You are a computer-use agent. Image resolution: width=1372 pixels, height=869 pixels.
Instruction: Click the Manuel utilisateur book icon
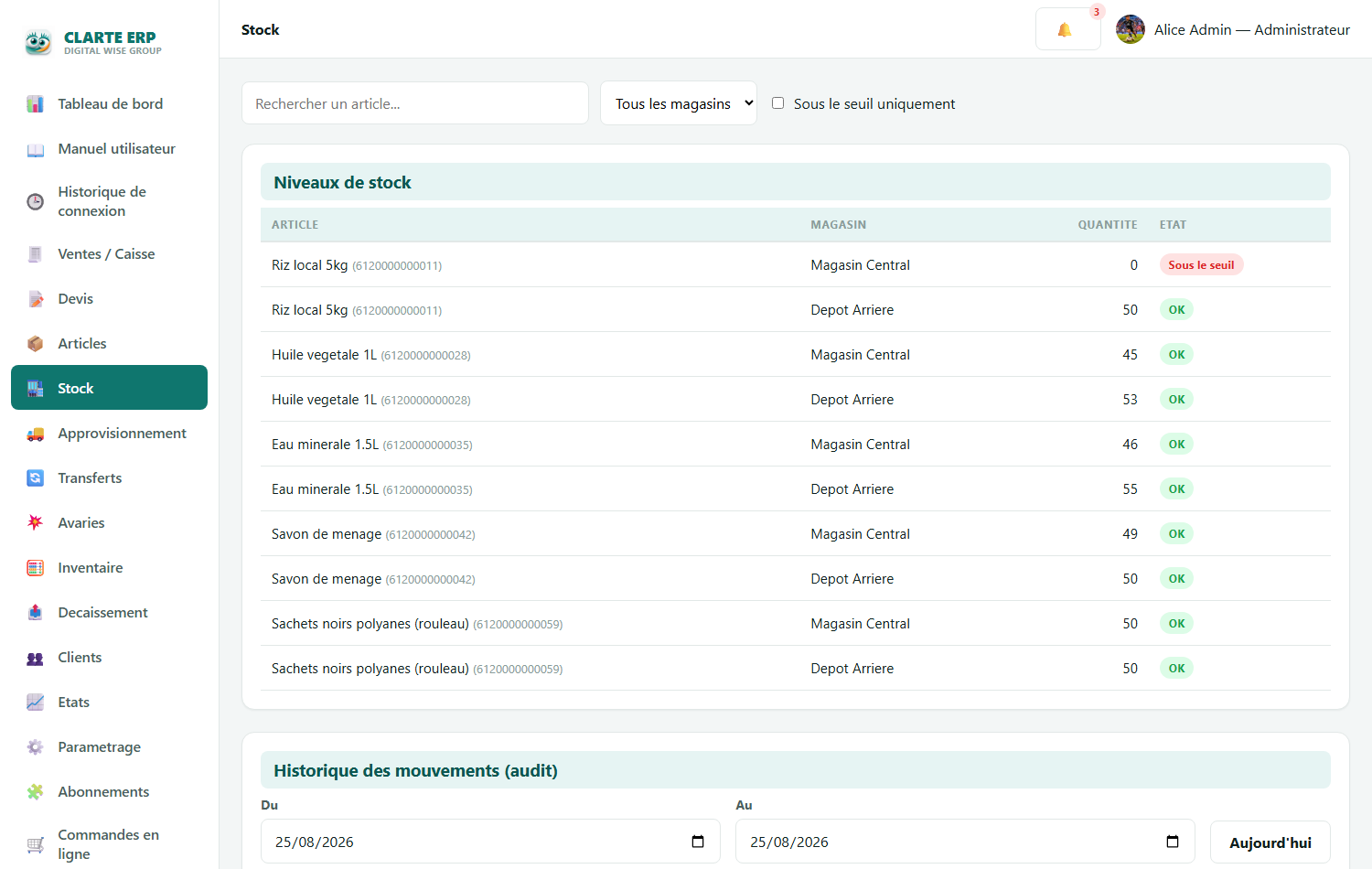[x=35, y=149]
